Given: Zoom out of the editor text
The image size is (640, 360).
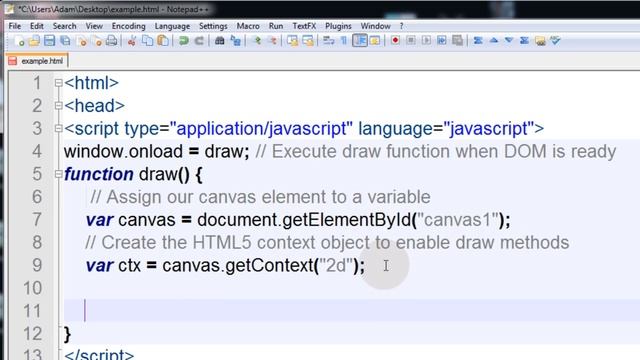Looking at the screenshot, I should click(x=272, y=41).
